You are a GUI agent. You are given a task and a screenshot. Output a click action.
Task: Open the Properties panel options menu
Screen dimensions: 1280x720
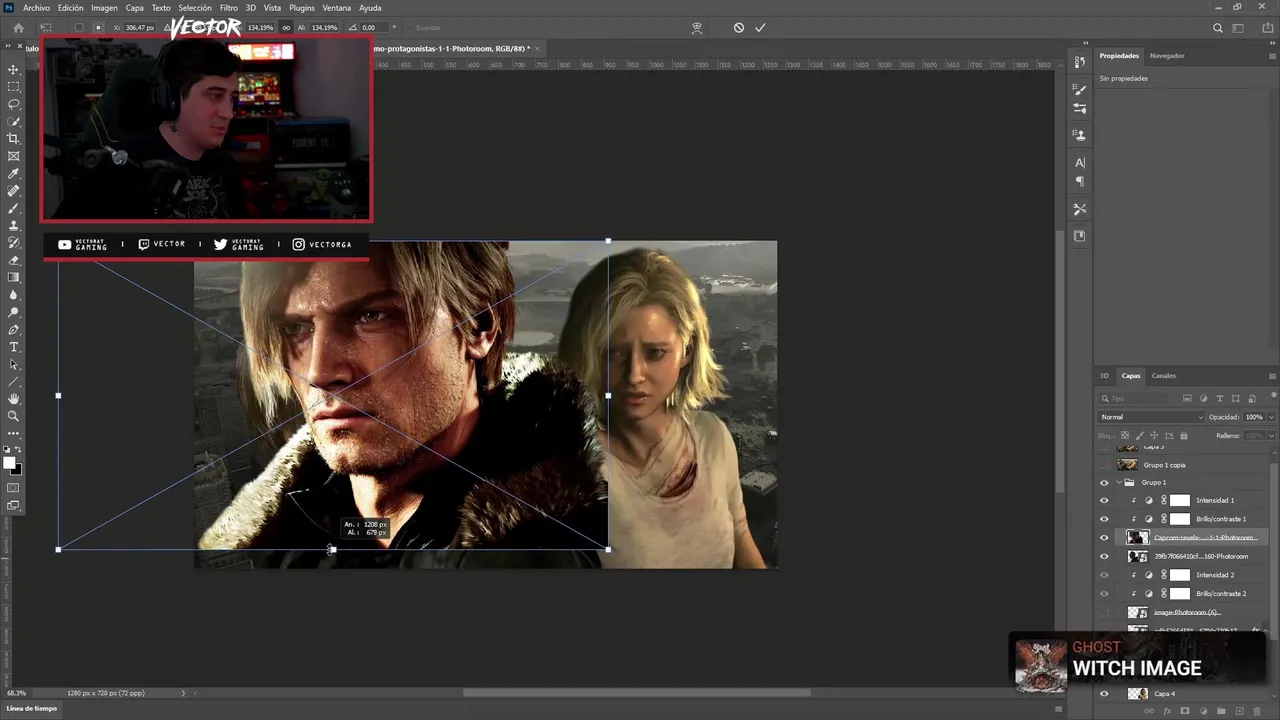click(1273, 56)
